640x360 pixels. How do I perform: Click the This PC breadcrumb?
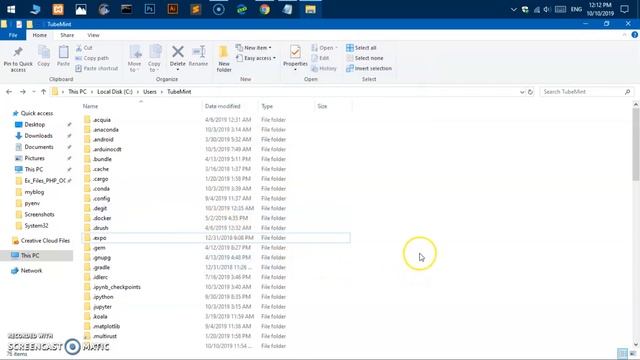coord(77,92)
